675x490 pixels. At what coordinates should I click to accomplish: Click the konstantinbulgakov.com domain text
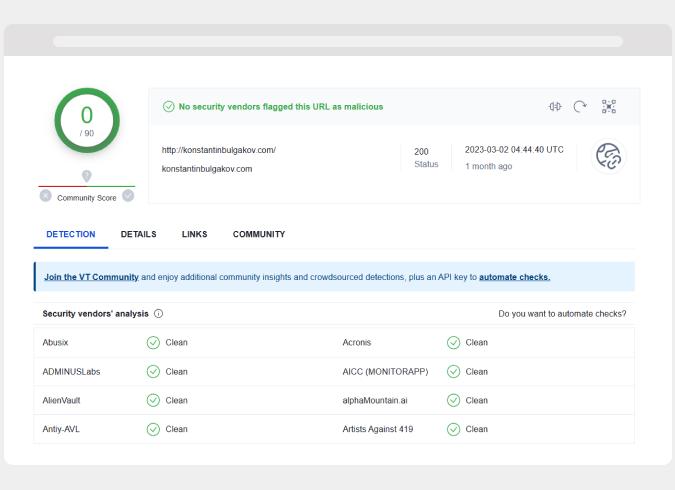[x=207, y=169]
